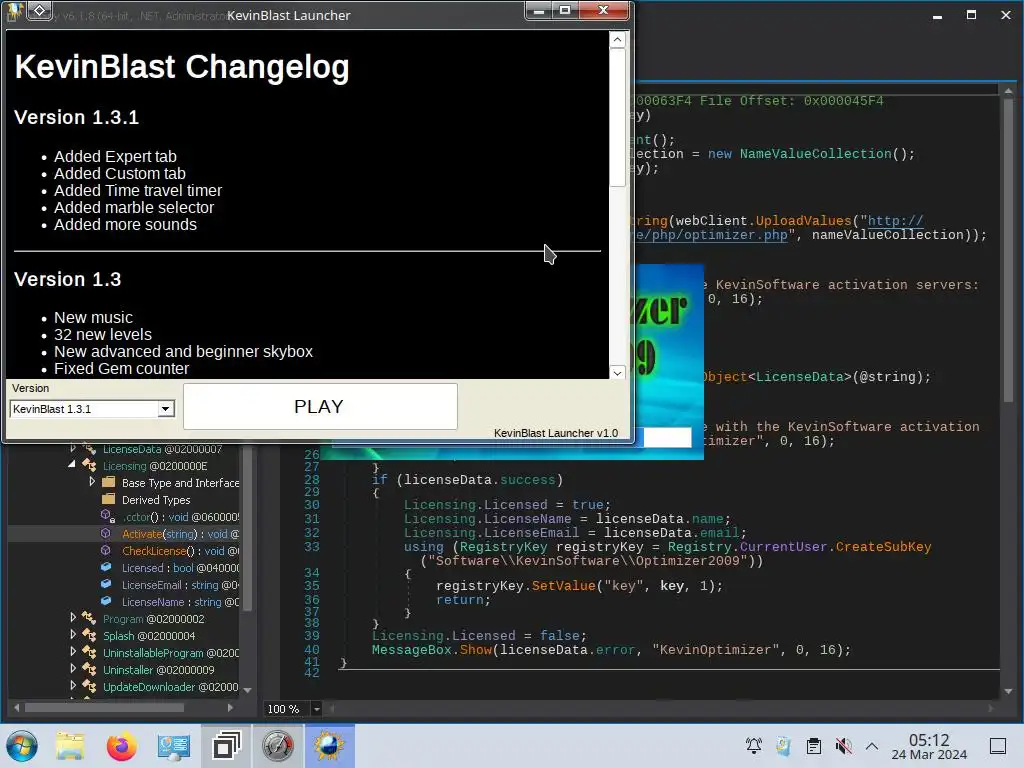This screenshot has width=1024, height=768.
Task: Open the 100 % zoom dropdown in code editor
Action: tap(317, 709)
